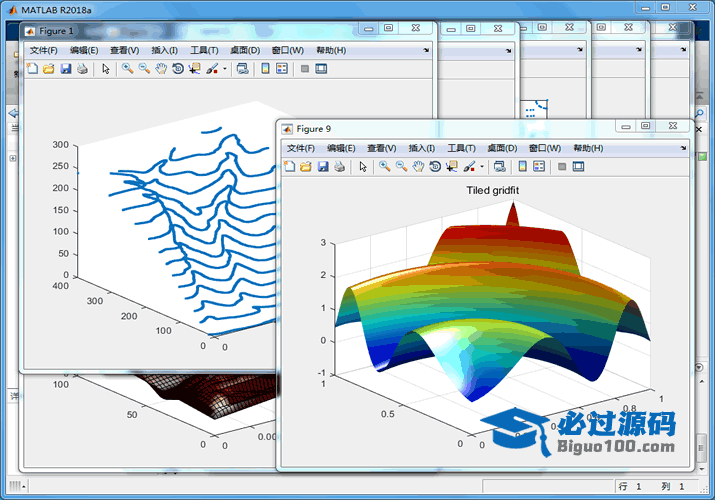
Task: Click dock arrow on Figure 9 menu bar
Action: point(683,148)
